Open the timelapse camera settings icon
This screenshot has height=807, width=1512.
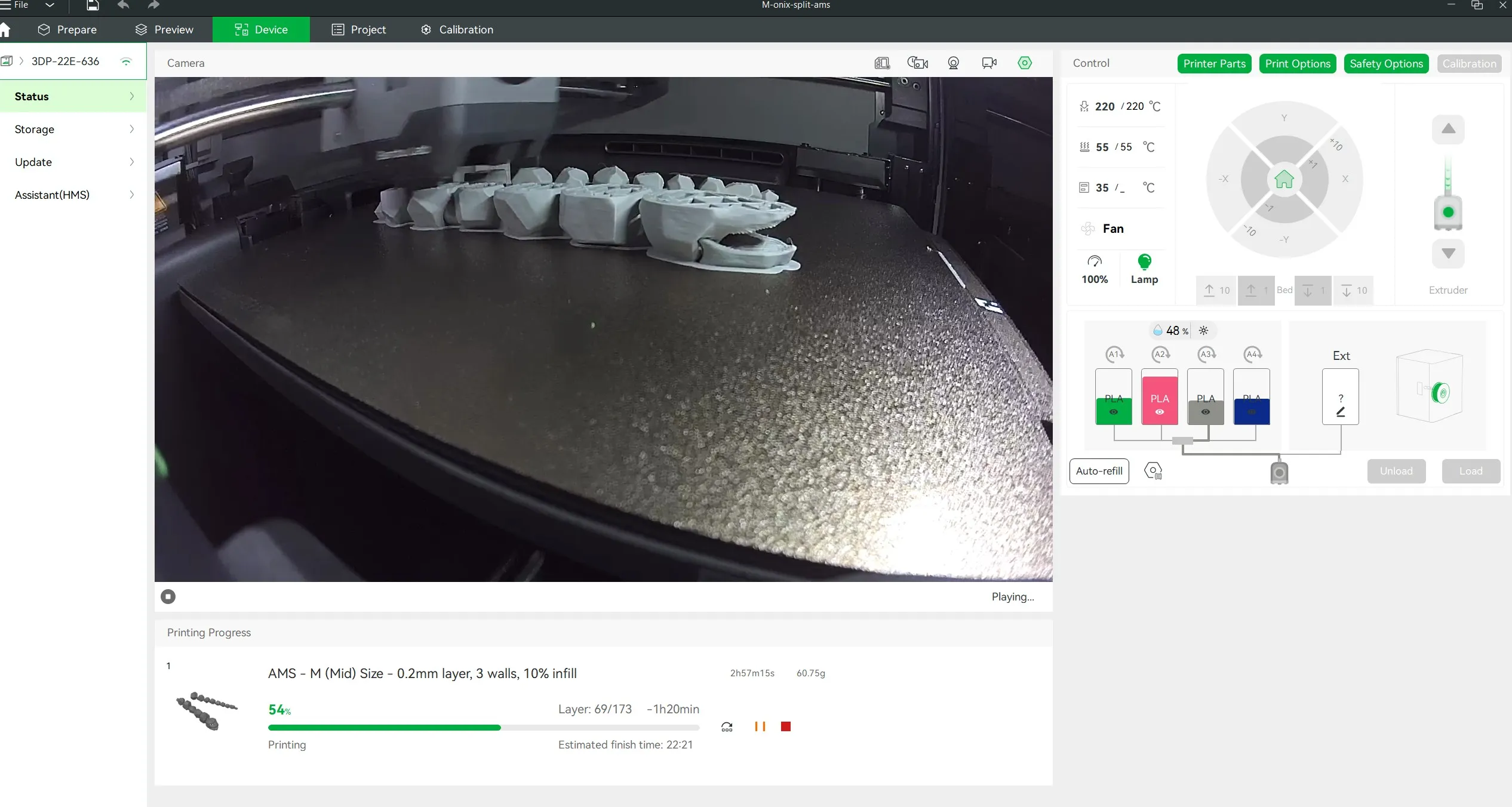[x=917, y=63]
